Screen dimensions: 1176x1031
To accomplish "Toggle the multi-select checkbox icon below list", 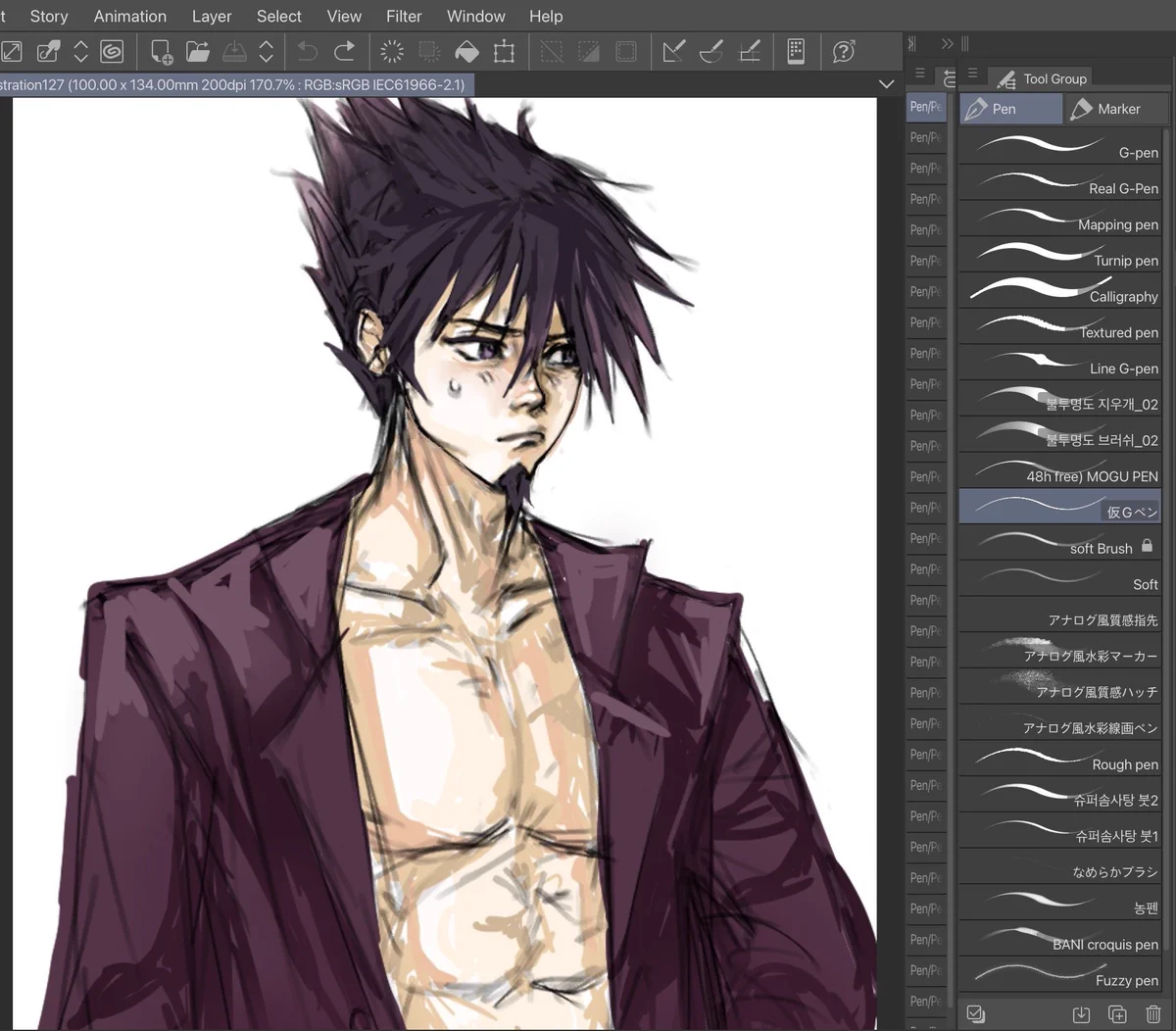I will tap(975, 1013).
